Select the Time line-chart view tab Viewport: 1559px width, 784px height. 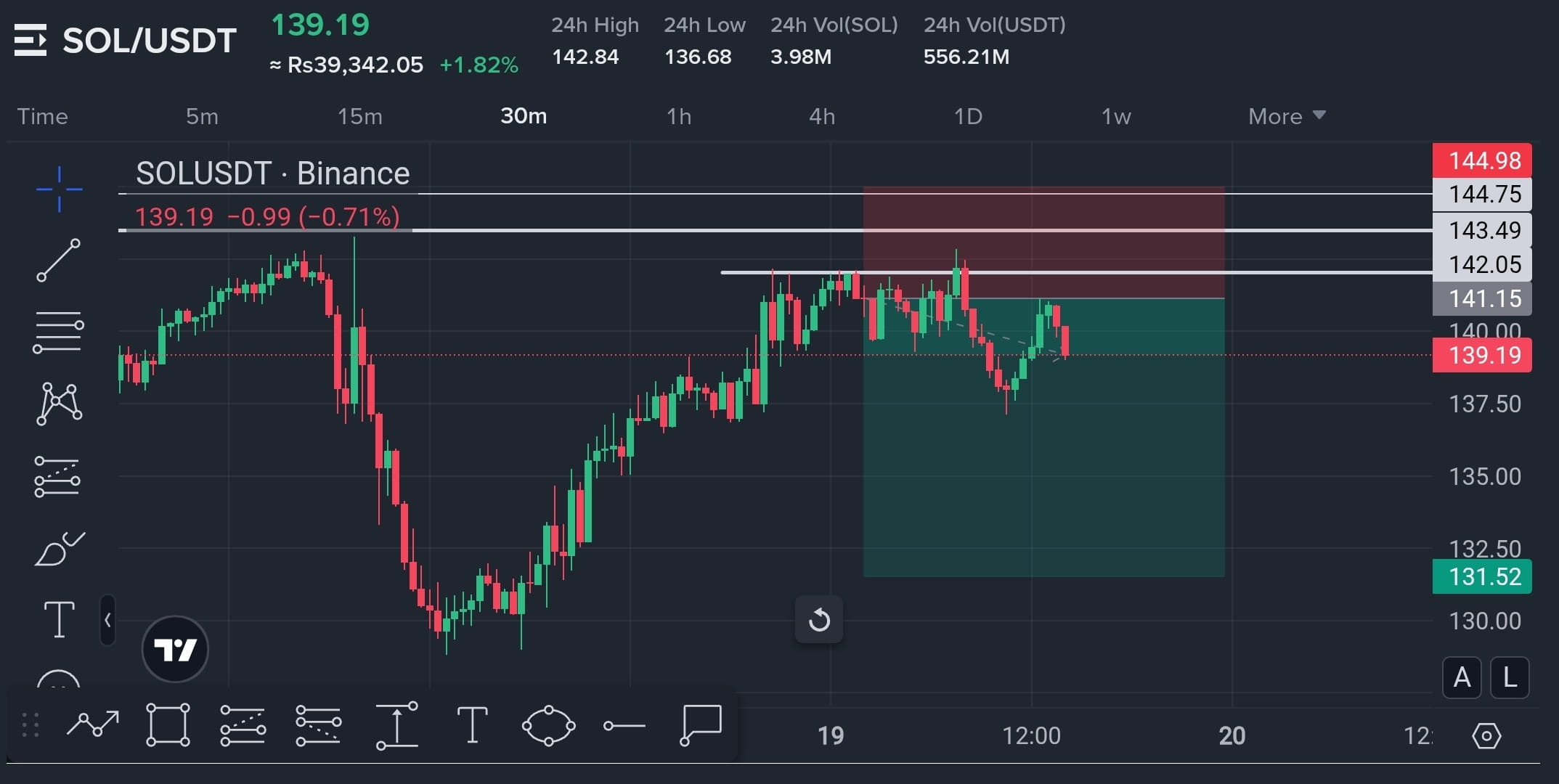click(x=42, y=116)
